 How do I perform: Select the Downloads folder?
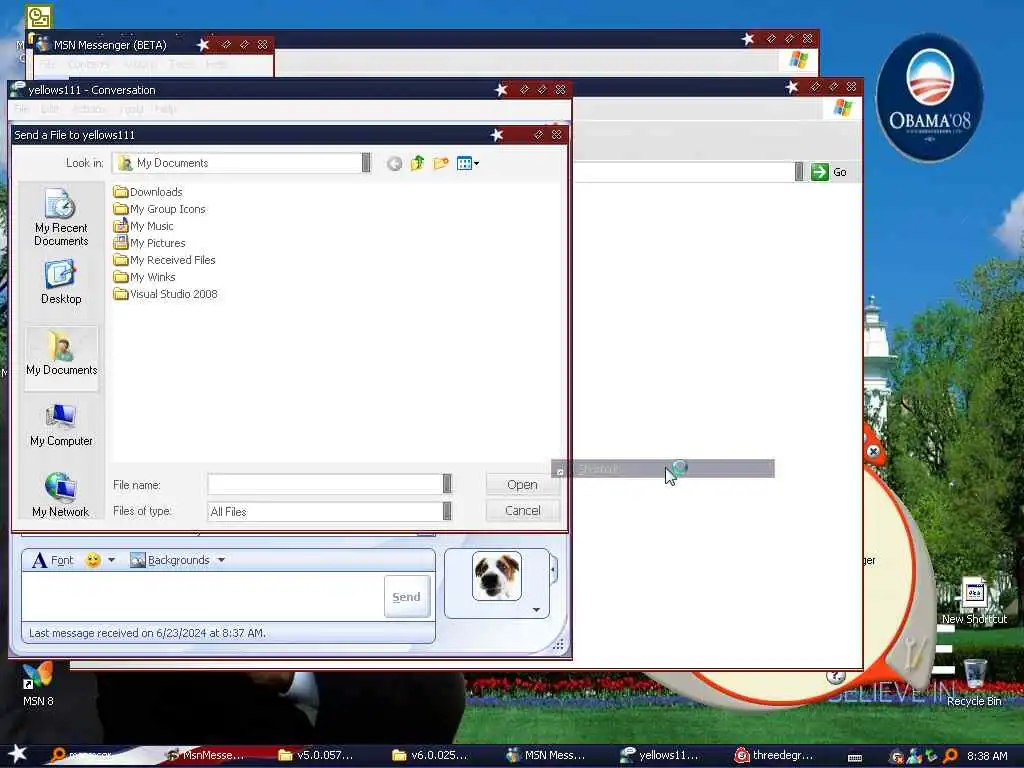(x=148, y=191)
